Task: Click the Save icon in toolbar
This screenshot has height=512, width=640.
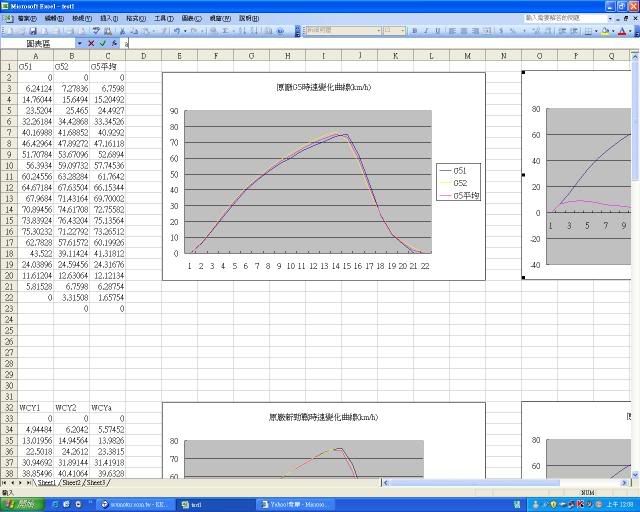Action: pyautogui.click(x=33, y=31)
